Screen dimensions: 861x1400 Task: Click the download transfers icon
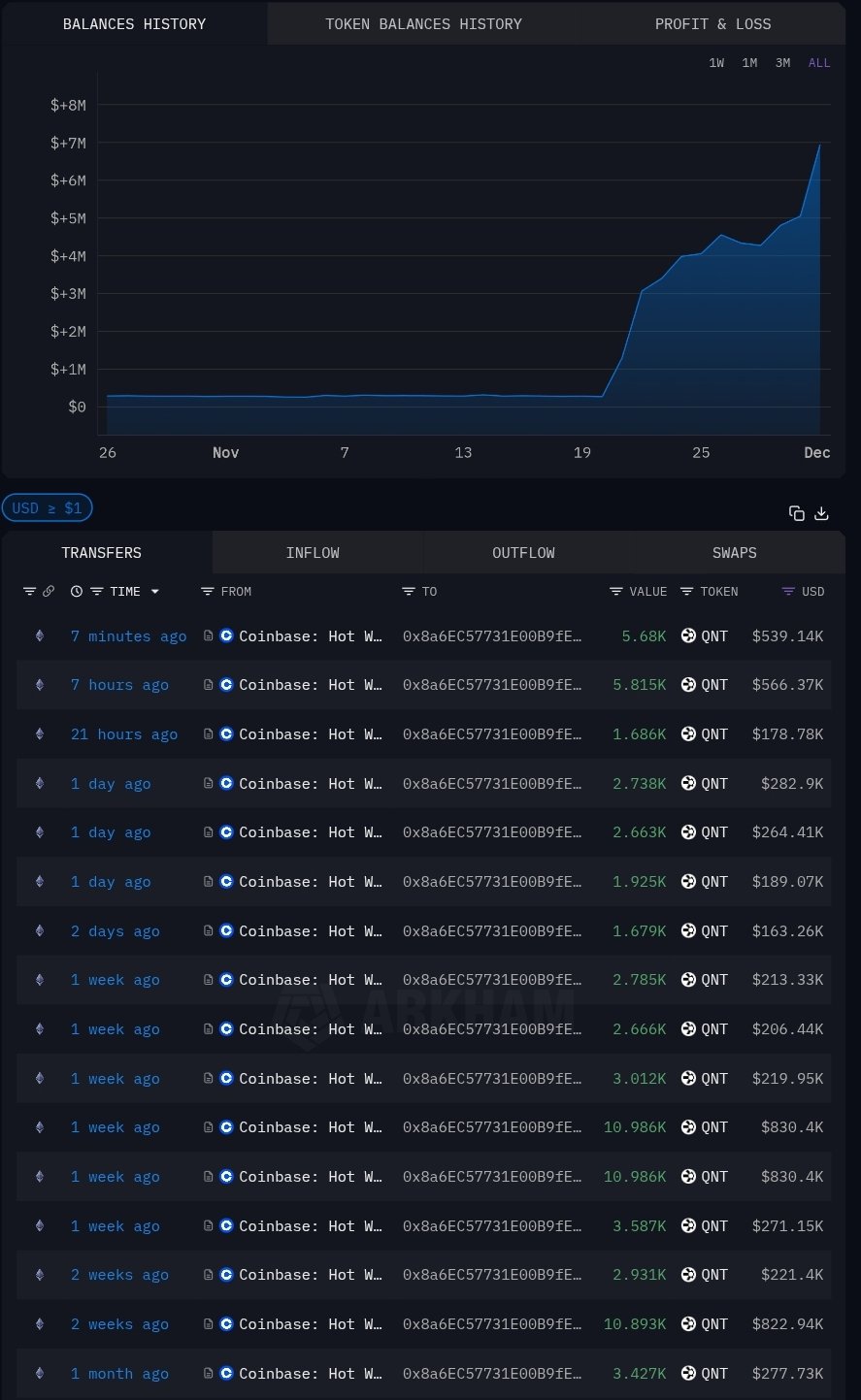point(821,513)
